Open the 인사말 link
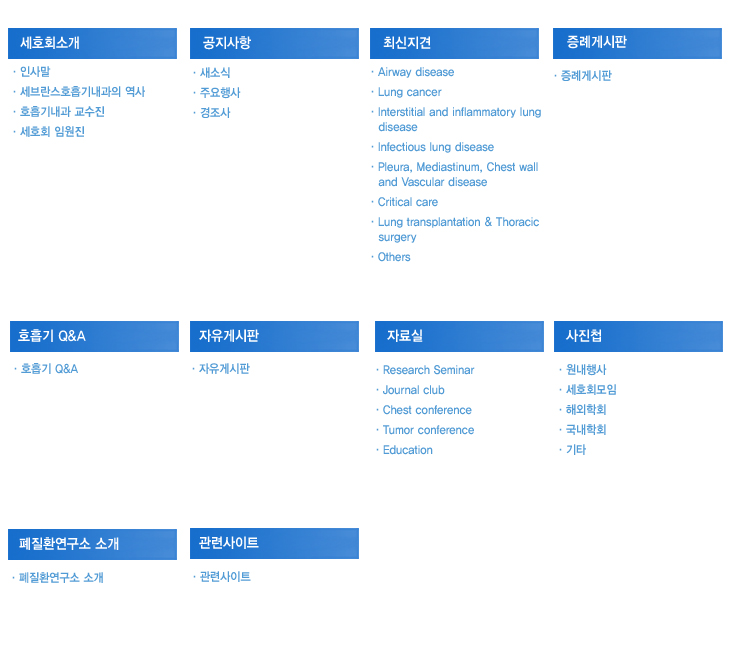Screen dimensions: 745x655 (x=35, y=72)
